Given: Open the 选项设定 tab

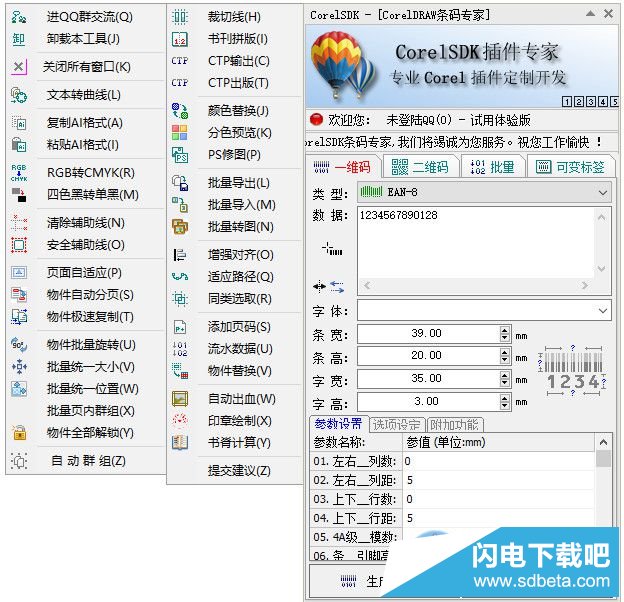Looking at the screenshot, I should pos(397,425).
